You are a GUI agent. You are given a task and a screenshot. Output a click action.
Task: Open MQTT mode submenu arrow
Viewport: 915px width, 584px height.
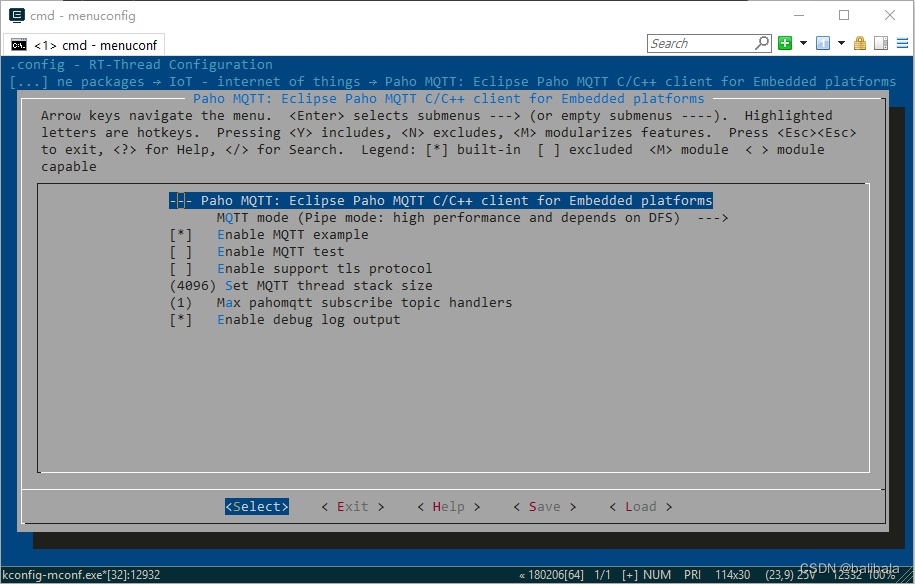coord(713,218)
